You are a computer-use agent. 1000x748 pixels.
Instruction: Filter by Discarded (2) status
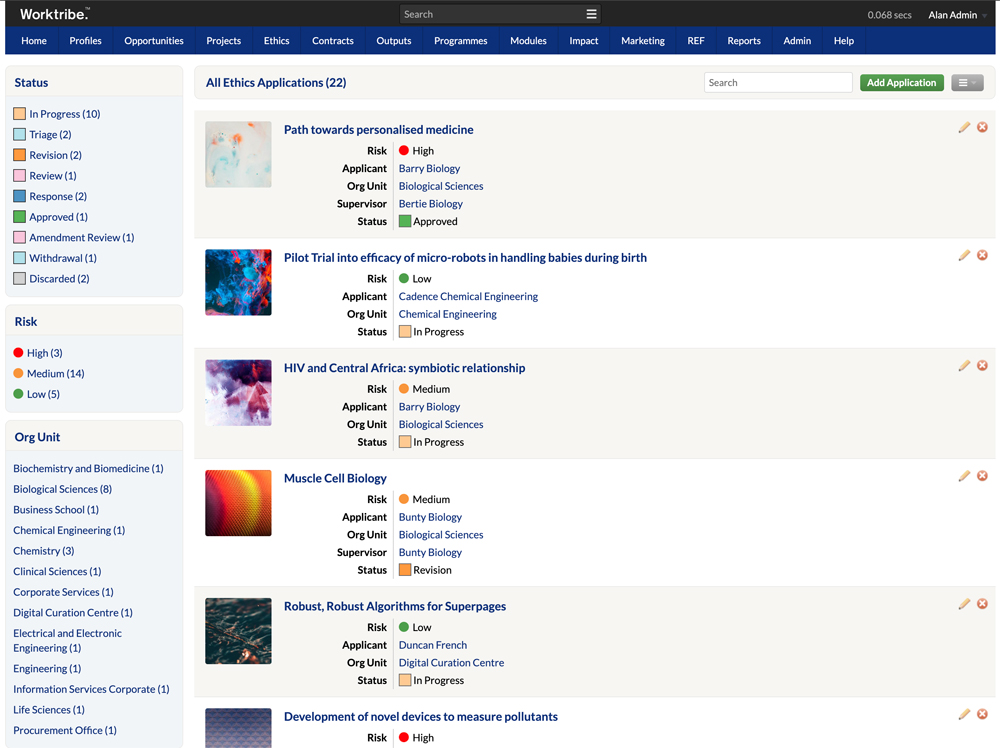coord(59,279)
